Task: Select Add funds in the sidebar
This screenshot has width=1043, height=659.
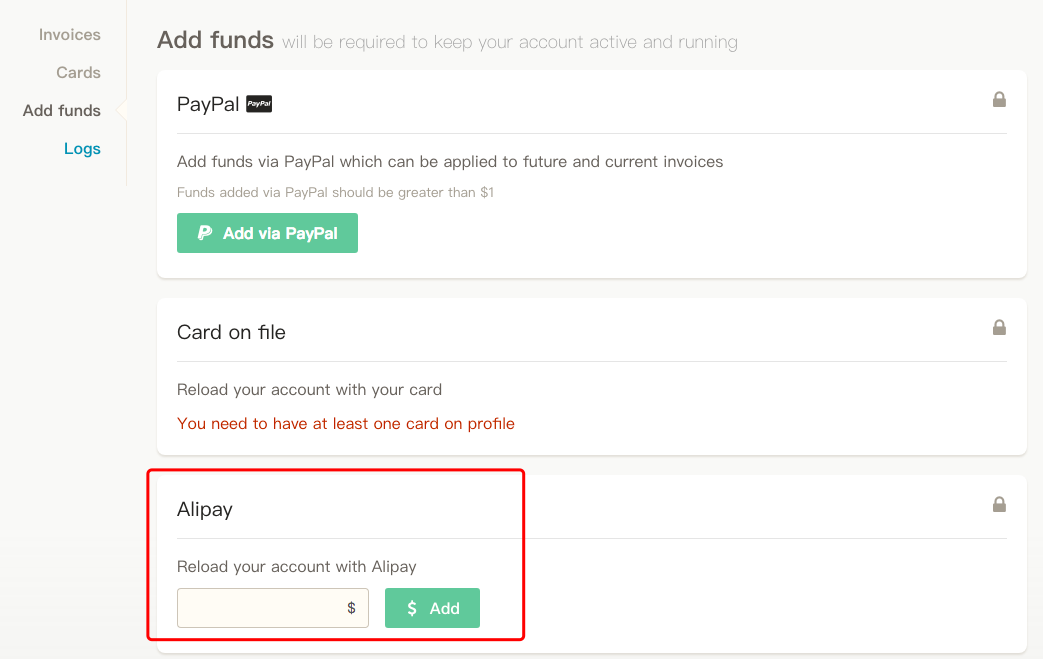Action: [62, 110]
